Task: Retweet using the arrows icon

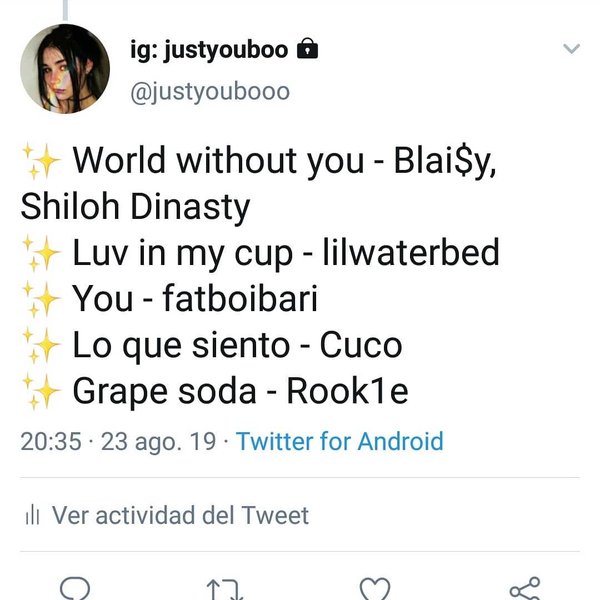Action: click(224, 590)
